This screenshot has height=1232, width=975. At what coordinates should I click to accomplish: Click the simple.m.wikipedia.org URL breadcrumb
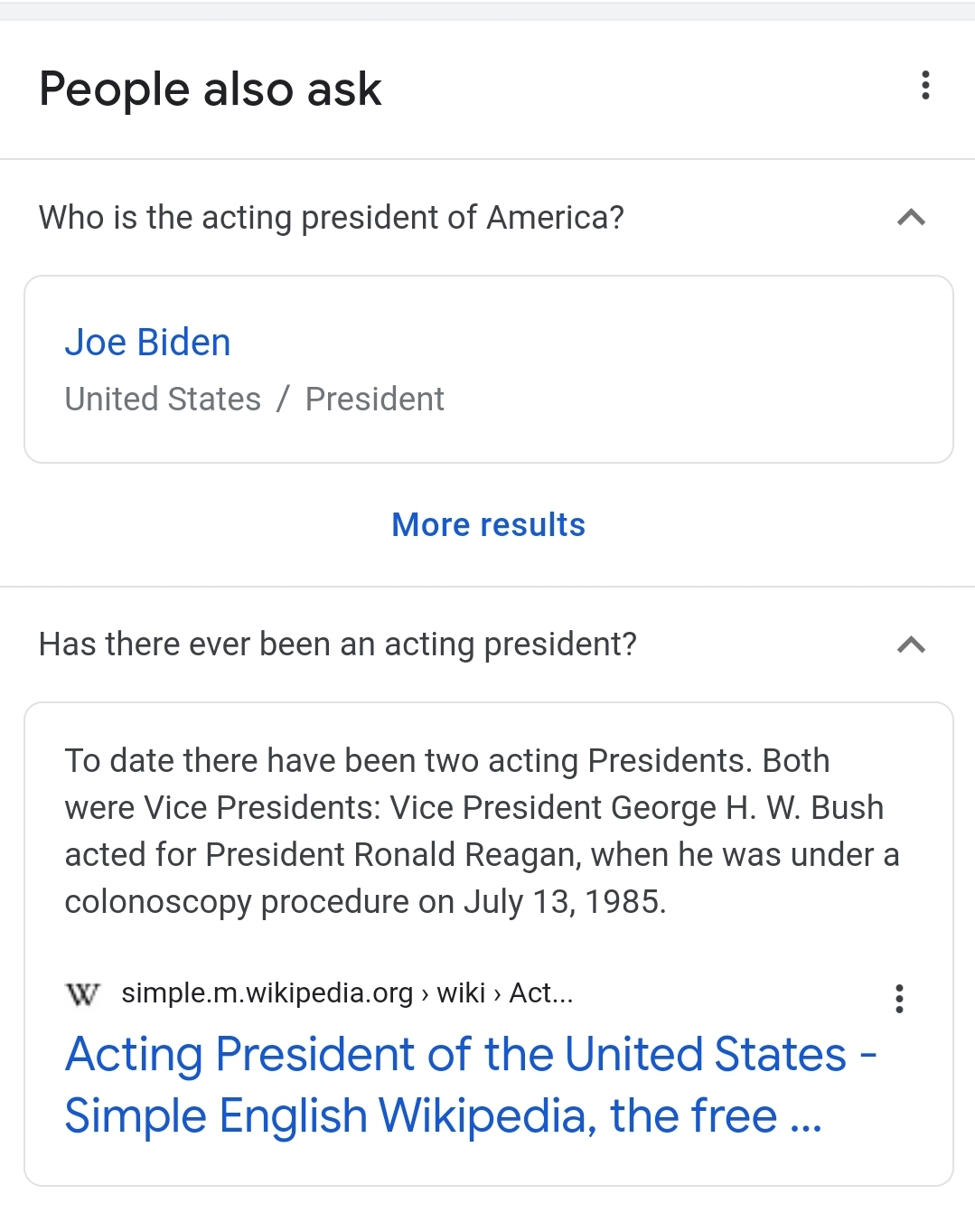point(267,993)
